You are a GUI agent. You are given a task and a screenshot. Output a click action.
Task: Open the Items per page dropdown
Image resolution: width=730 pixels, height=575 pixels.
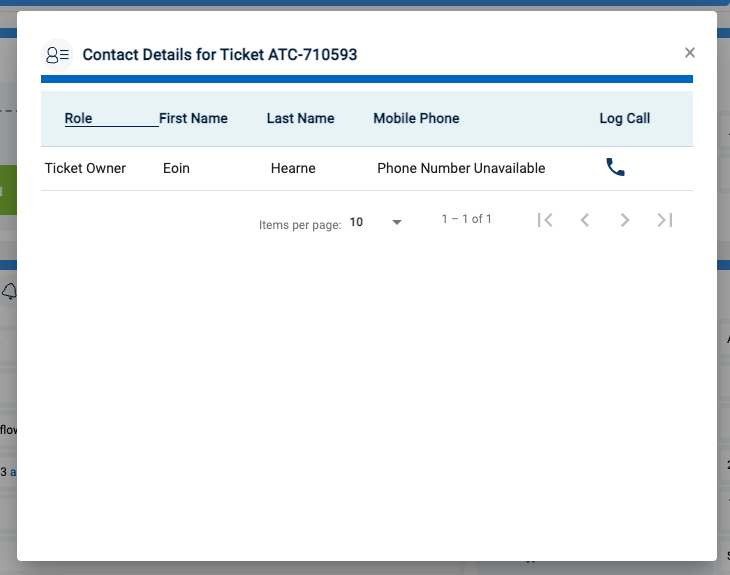[x=396, y=222]
